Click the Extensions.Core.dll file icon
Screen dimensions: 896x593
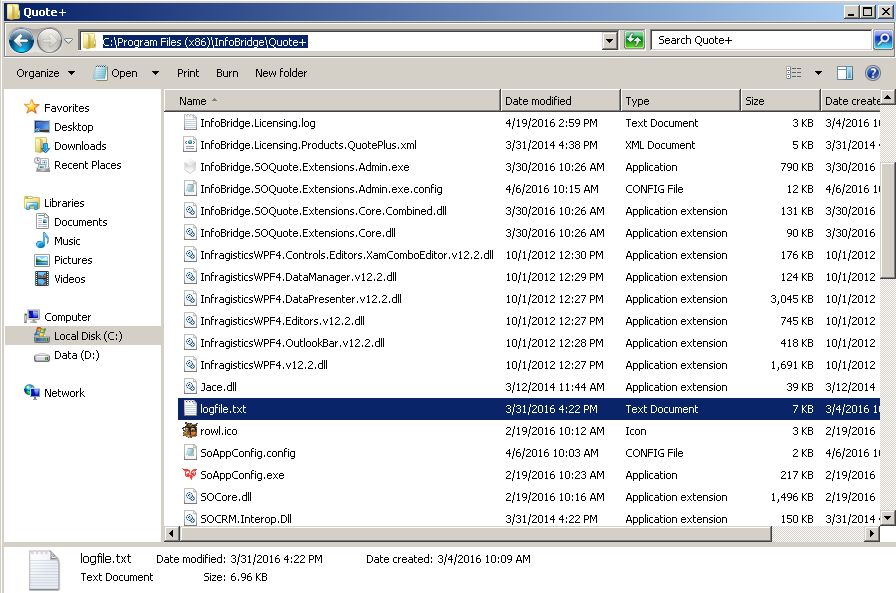click(190, 233)
